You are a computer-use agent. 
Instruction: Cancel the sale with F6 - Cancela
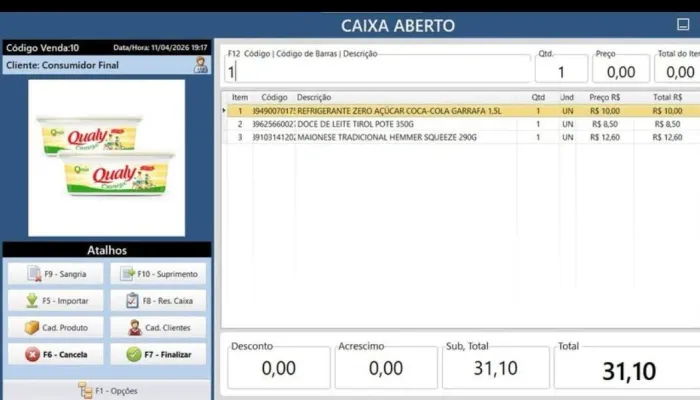55,354
